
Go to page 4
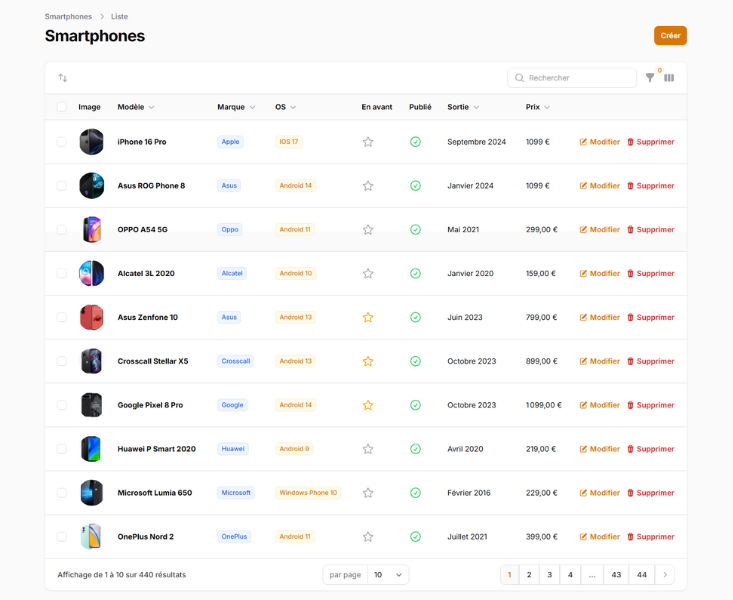pos(570,575)
